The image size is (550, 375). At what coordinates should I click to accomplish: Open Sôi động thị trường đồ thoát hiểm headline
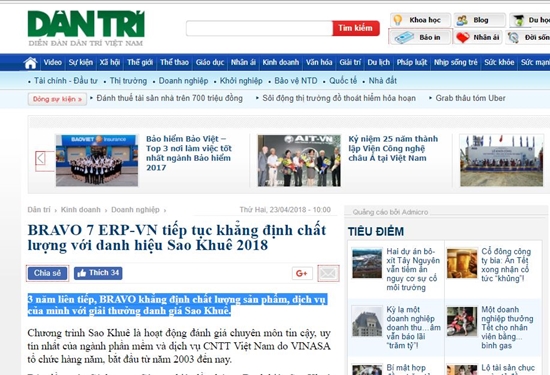click(339, 98)
